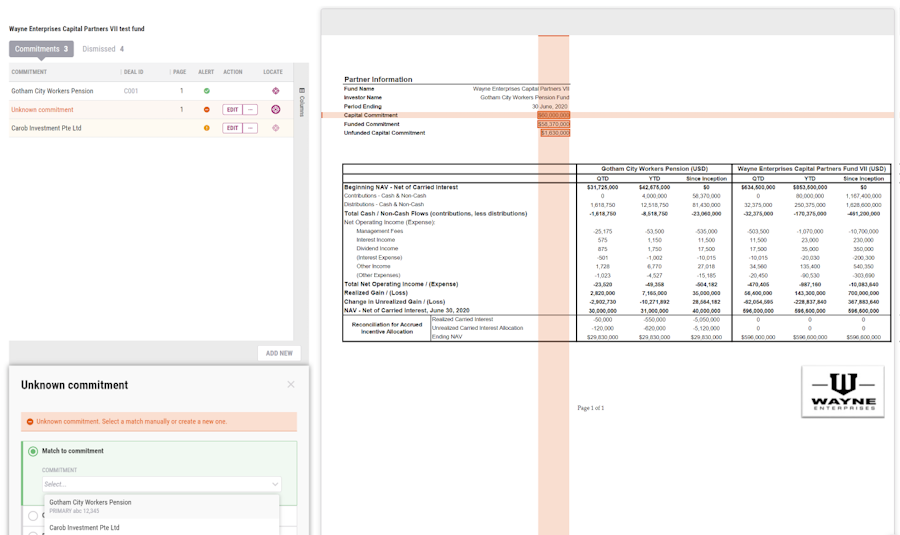Image resolution: width=900 pixels, height=535 pixels.
Task: Edit the Carob Investment Pte Ltd row
Action: [232, 128]
